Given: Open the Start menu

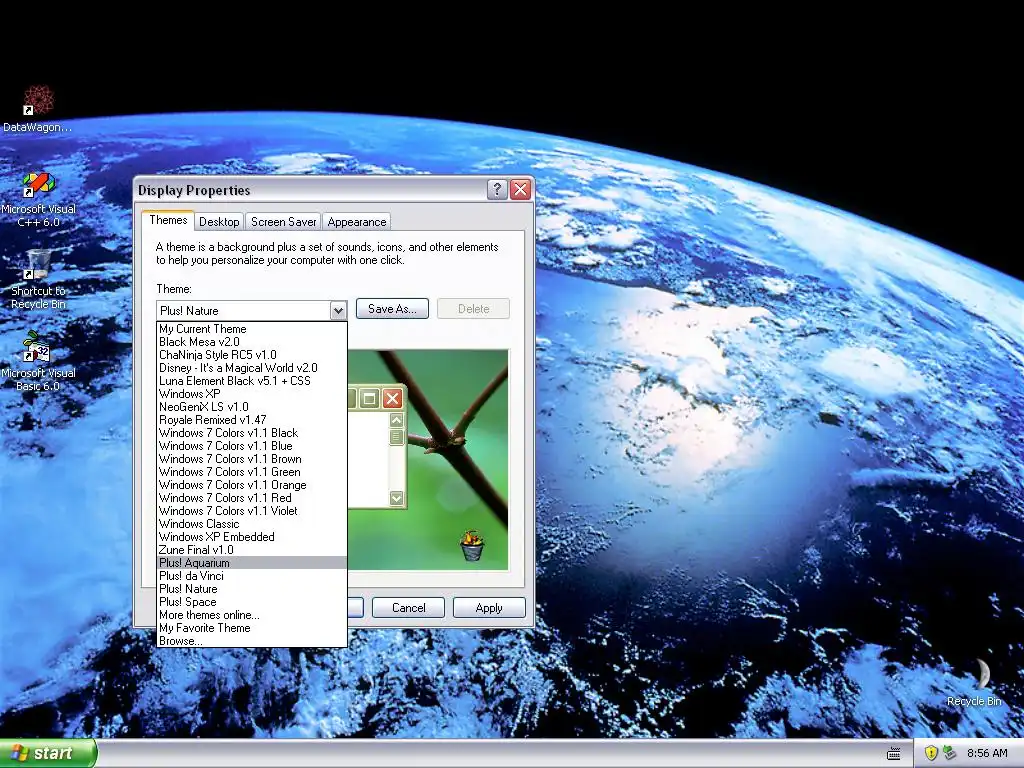Looking at the screenshot, I should [48, 753].
